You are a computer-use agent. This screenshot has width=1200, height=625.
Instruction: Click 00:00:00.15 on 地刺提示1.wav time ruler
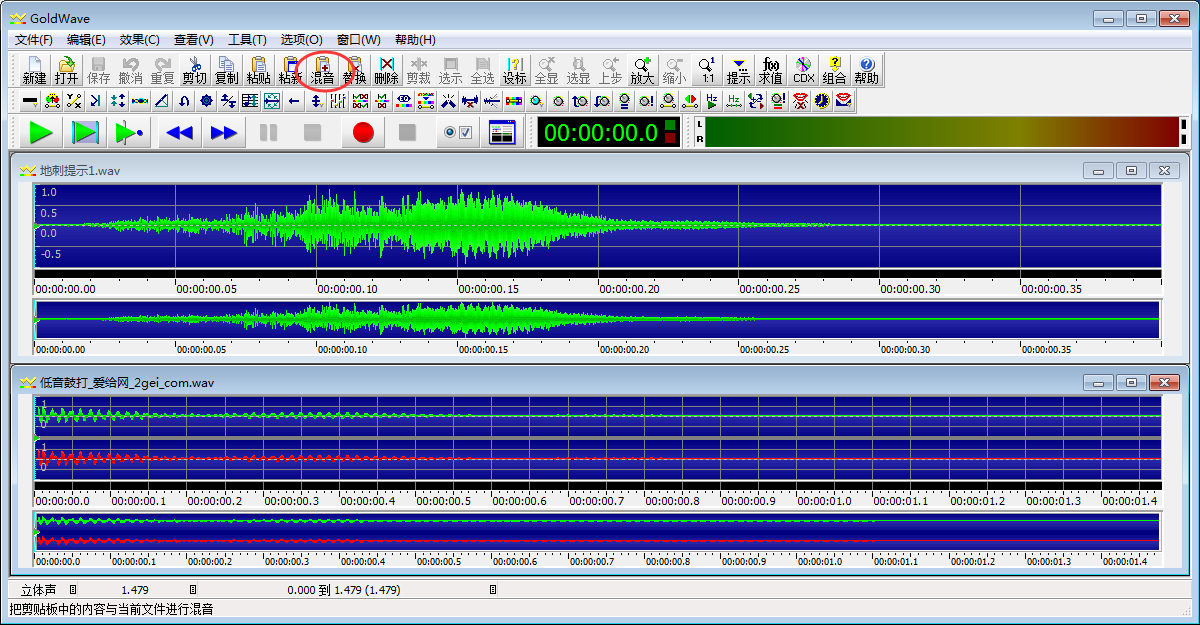tap(489, 289)
